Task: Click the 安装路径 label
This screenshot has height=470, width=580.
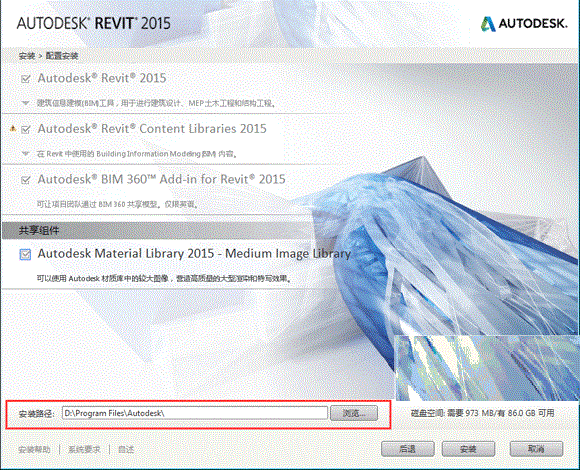Action: [36, 413]
